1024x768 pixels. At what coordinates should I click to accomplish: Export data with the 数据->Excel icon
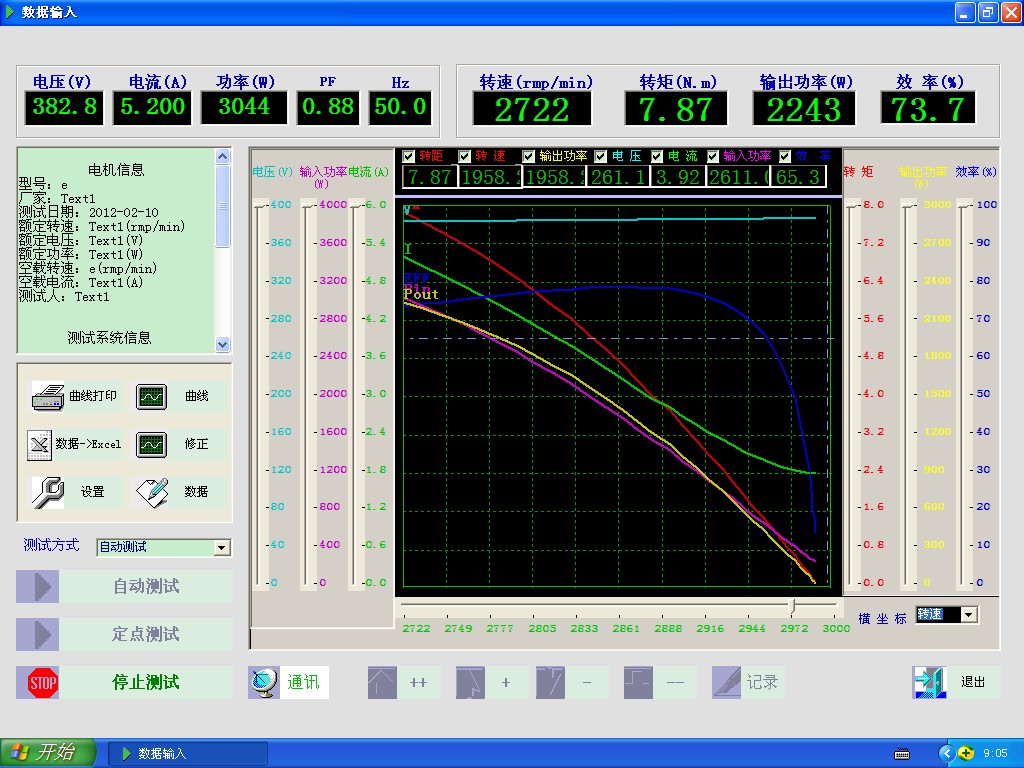click(x=39, y=444)
